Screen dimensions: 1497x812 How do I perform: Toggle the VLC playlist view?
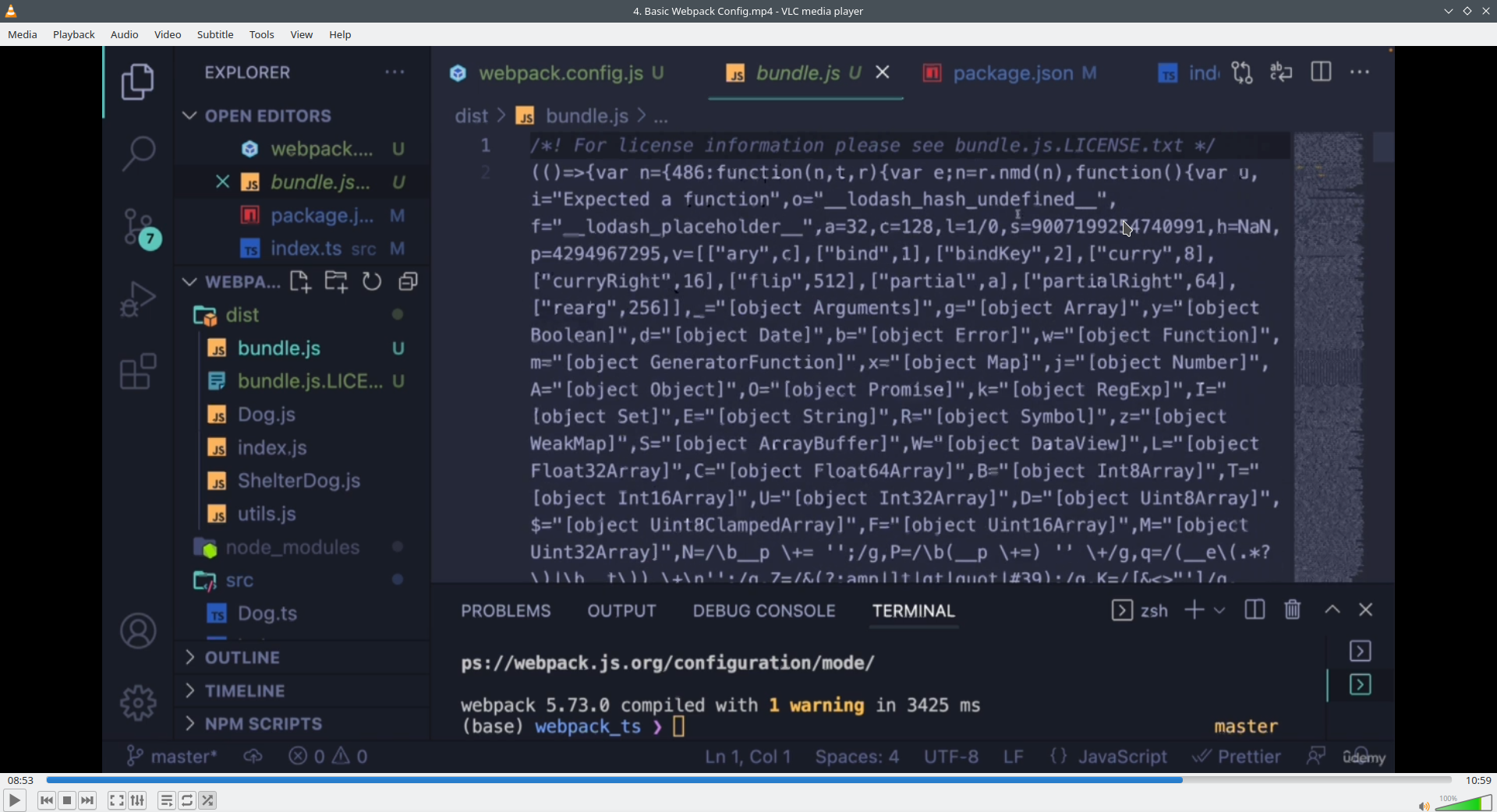(166, 800)
